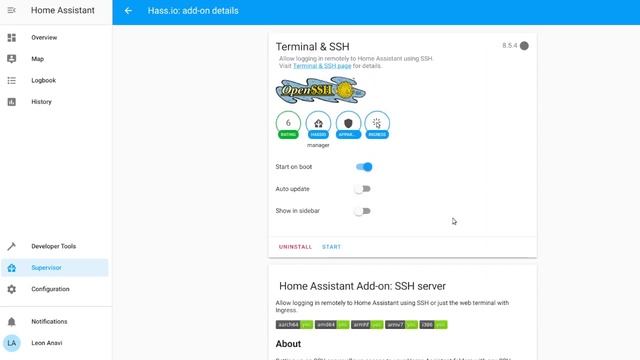Click the History chart icon
Screen dimensions: 640x360
pos(11,102)
